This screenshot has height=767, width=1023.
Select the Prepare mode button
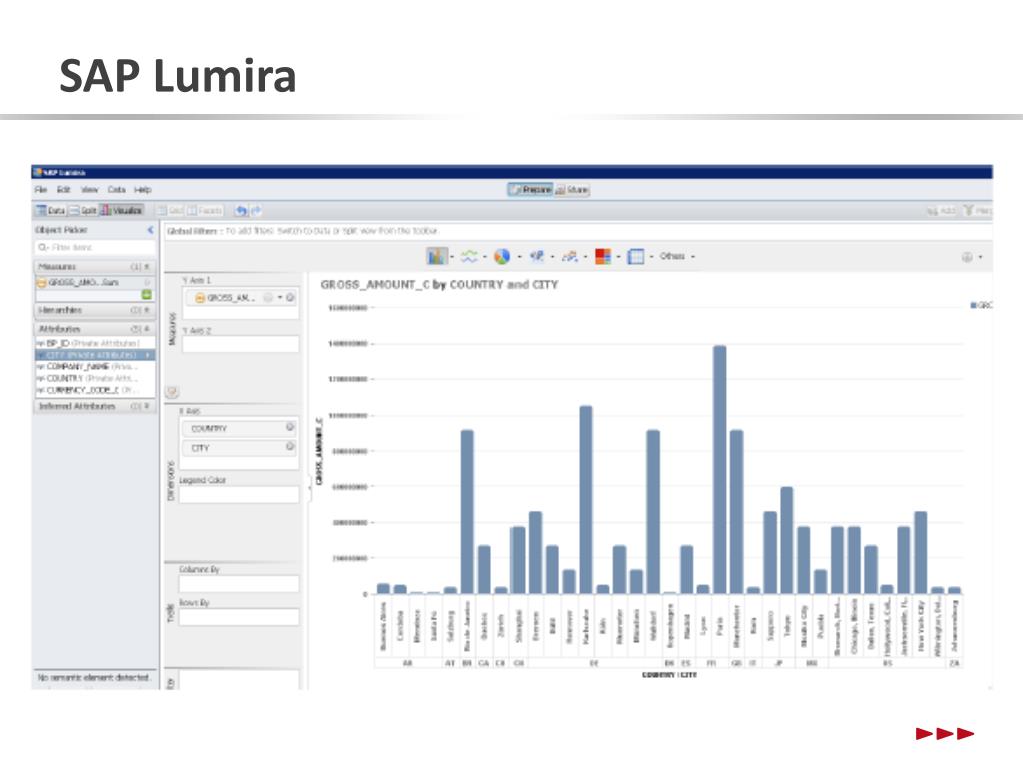530,190
